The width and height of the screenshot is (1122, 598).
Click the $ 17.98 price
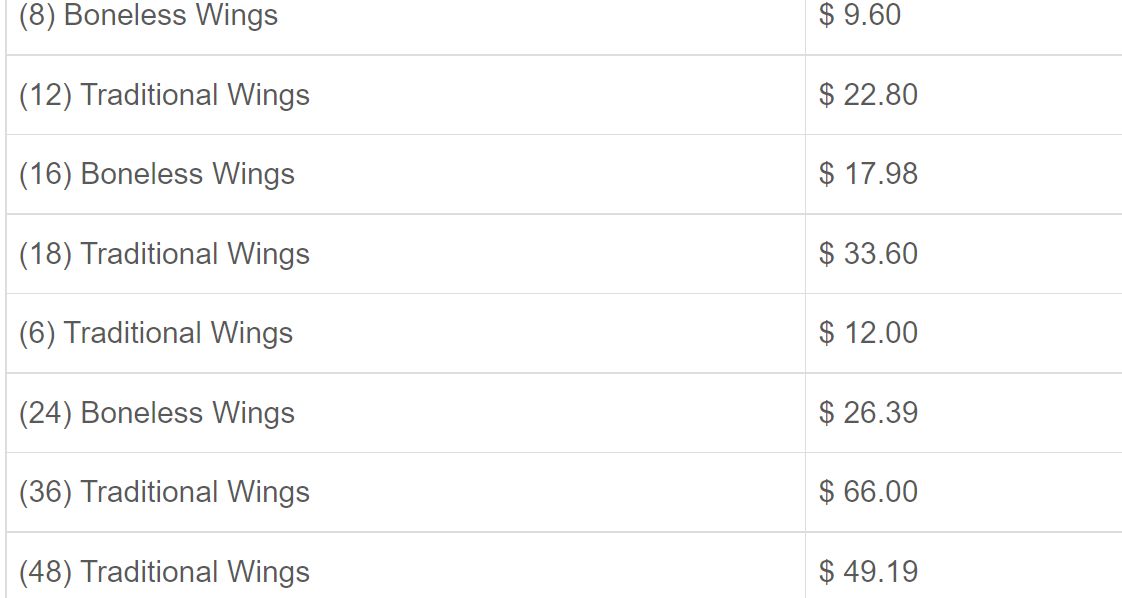868,175
